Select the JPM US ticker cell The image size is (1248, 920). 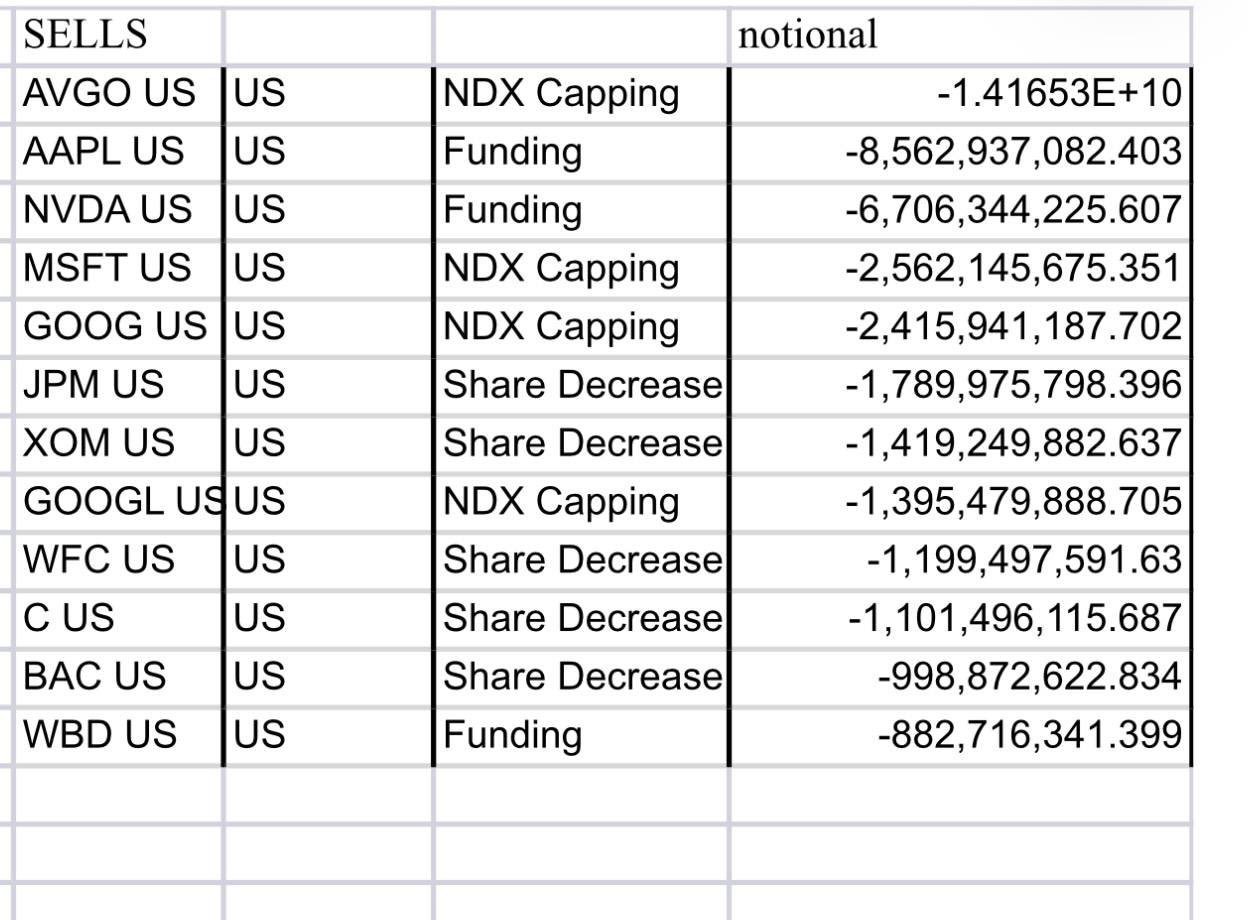tap(118, 385)
